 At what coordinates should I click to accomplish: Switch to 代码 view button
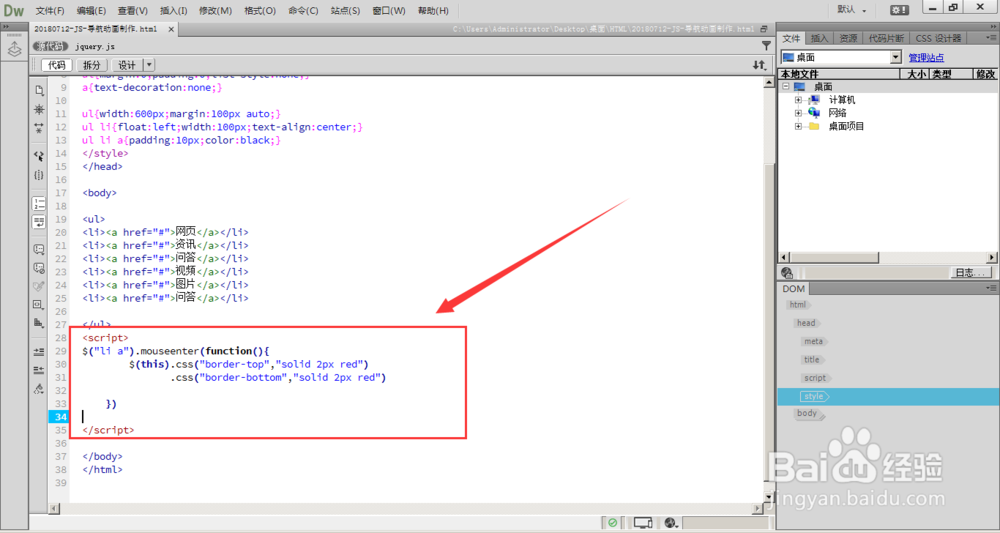coord(57,65)
